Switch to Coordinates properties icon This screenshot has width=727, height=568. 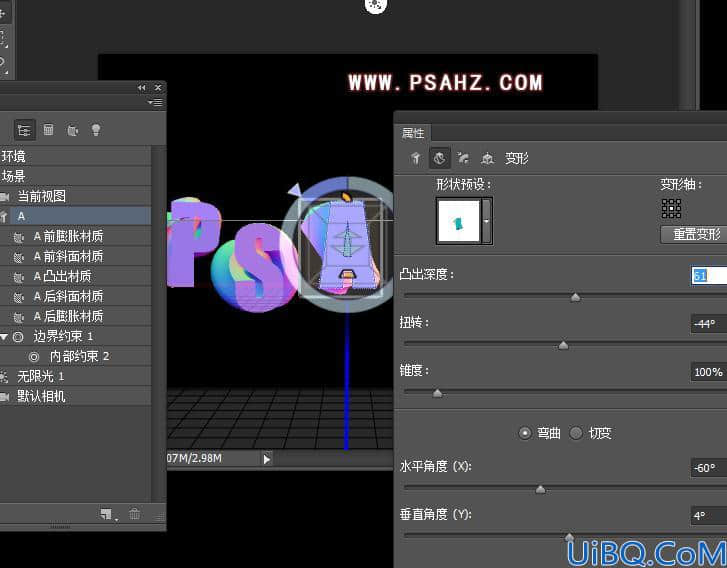(x=487, y=159)
